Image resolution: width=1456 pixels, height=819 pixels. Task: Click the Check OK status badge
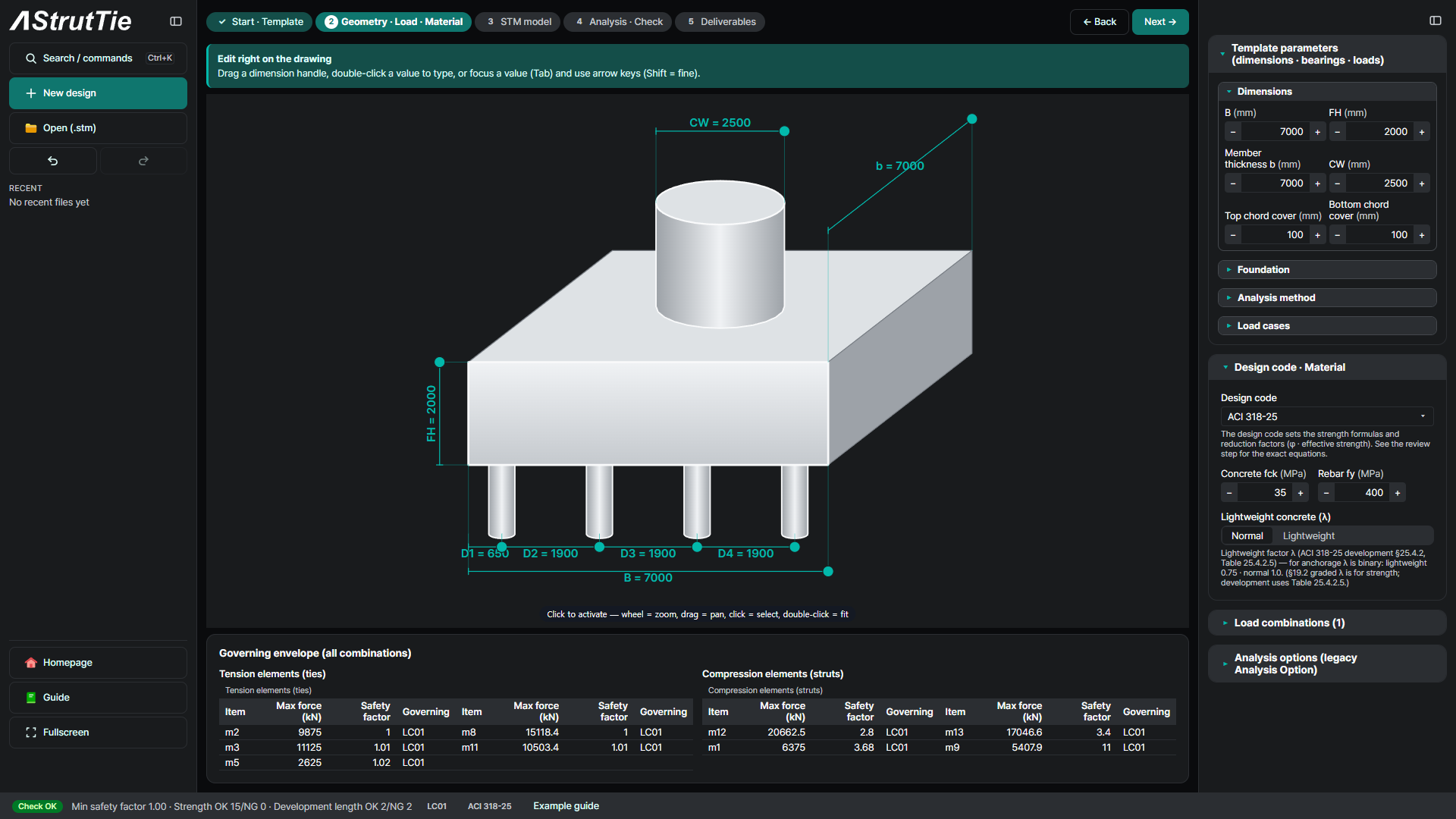click(37, 806)
